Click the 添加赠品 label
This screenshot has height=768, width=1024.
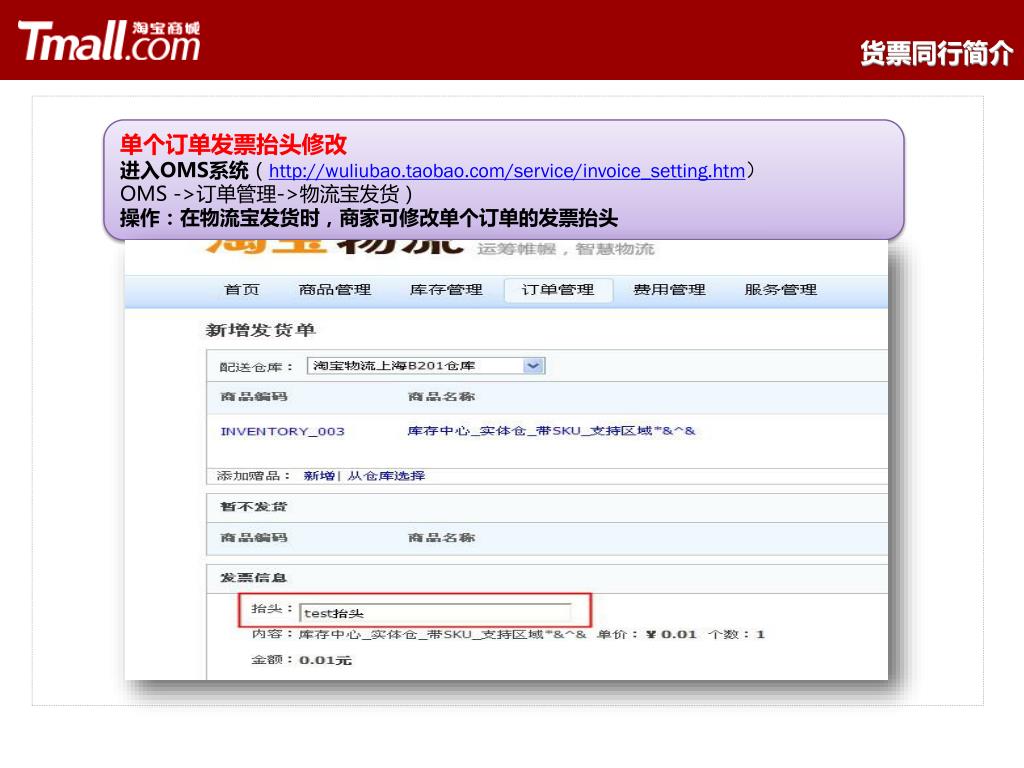253,475
